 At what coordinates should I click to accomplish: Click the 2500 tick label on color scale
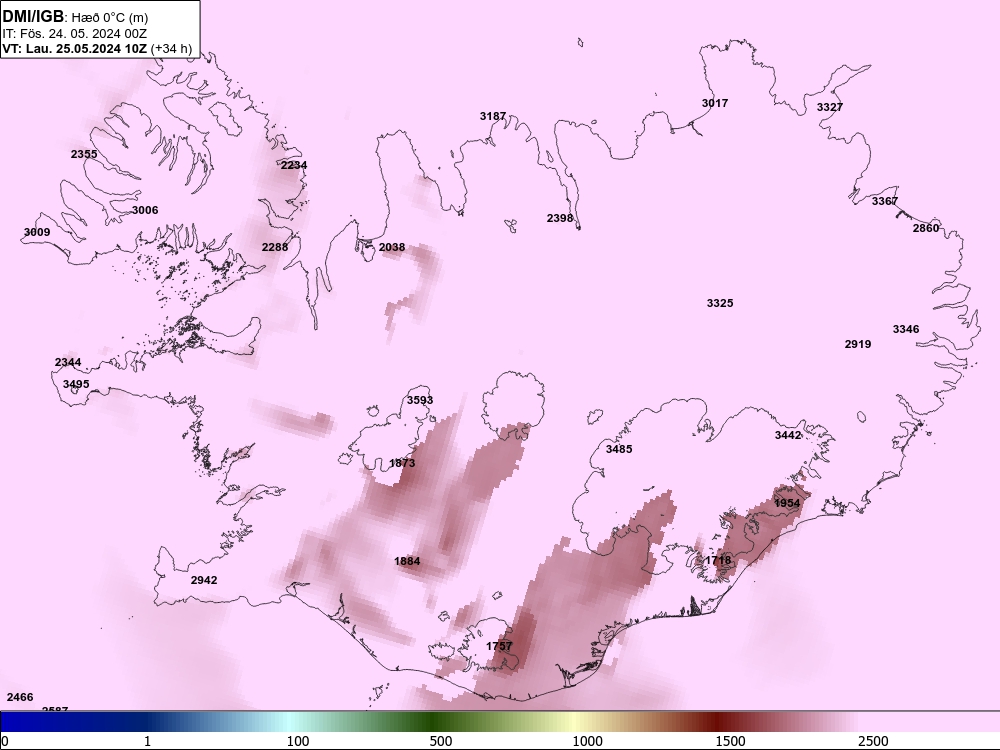tap(873, 741)
